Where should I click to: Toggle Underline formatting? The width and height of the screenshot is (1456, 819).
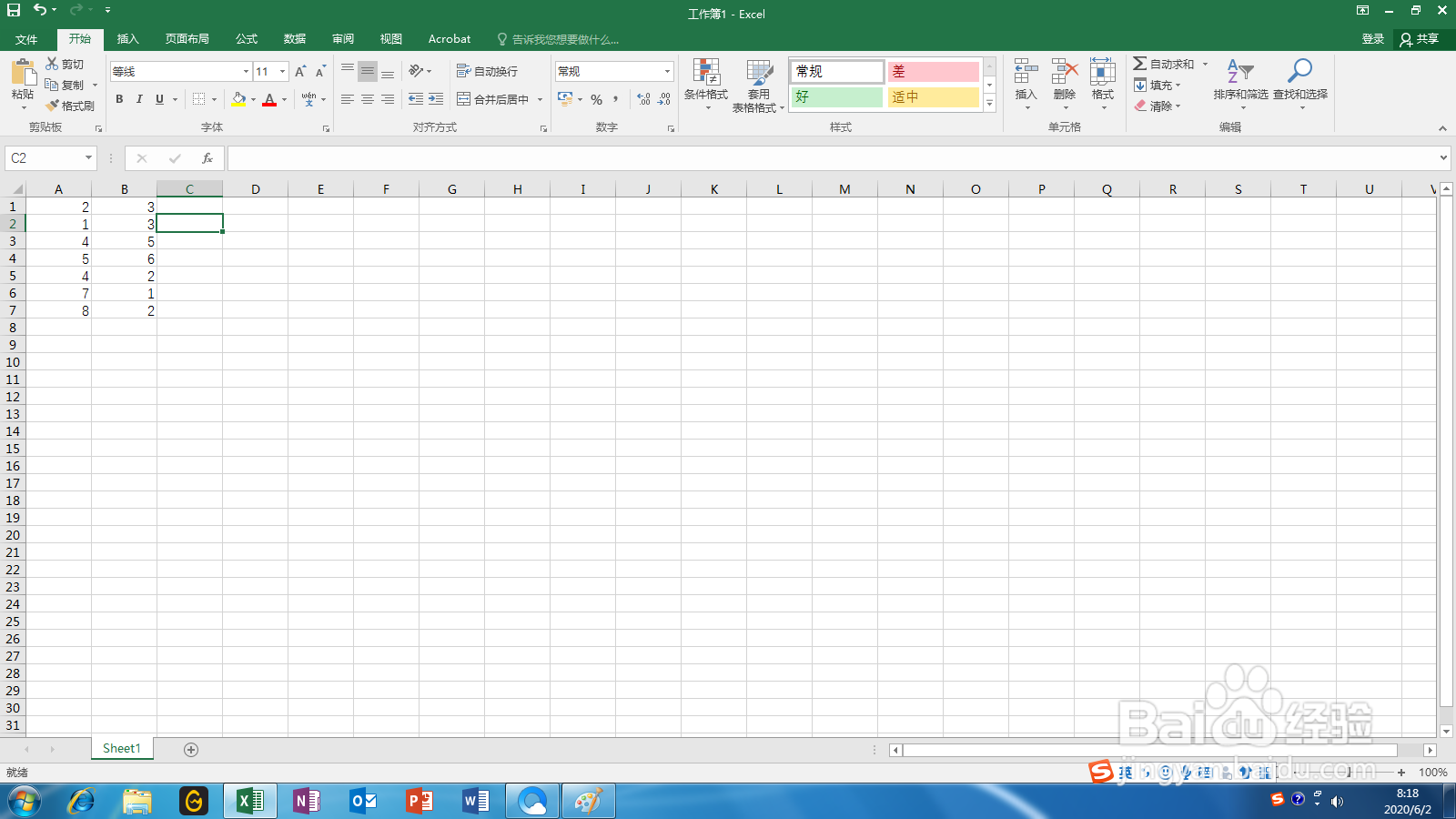click(160, 99)
